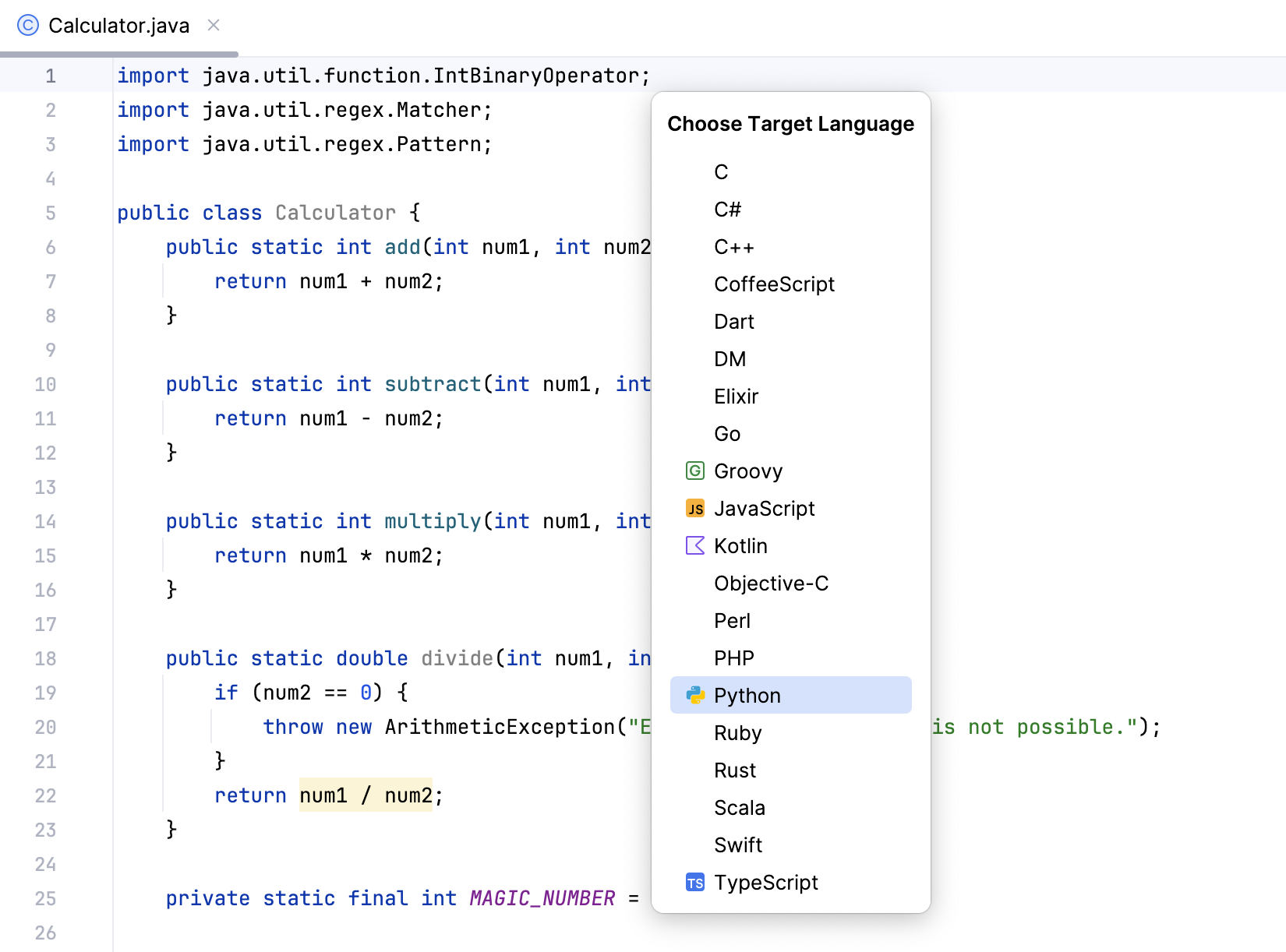
Task: Click the Calculator class name
Action: pyautogui.click(x=335, y=213)
